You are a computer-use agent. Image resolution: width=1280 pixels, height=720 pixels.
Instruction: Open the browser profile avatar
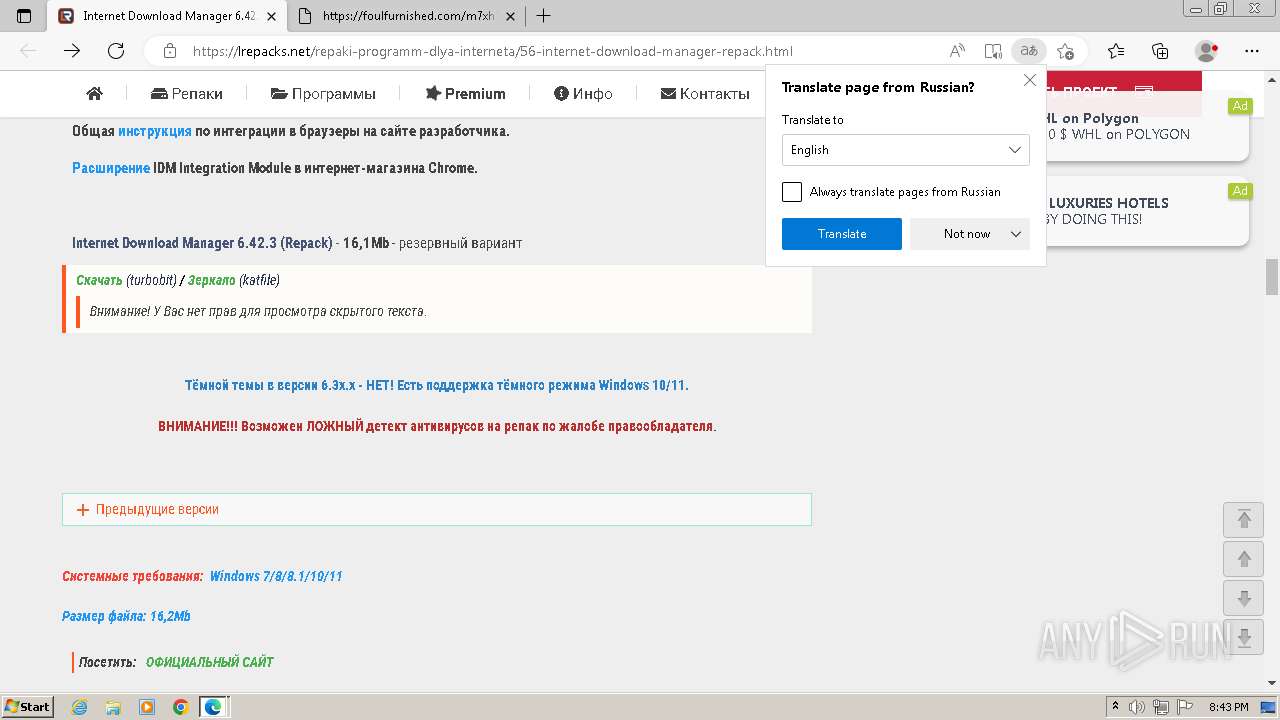pos(1207,51)
